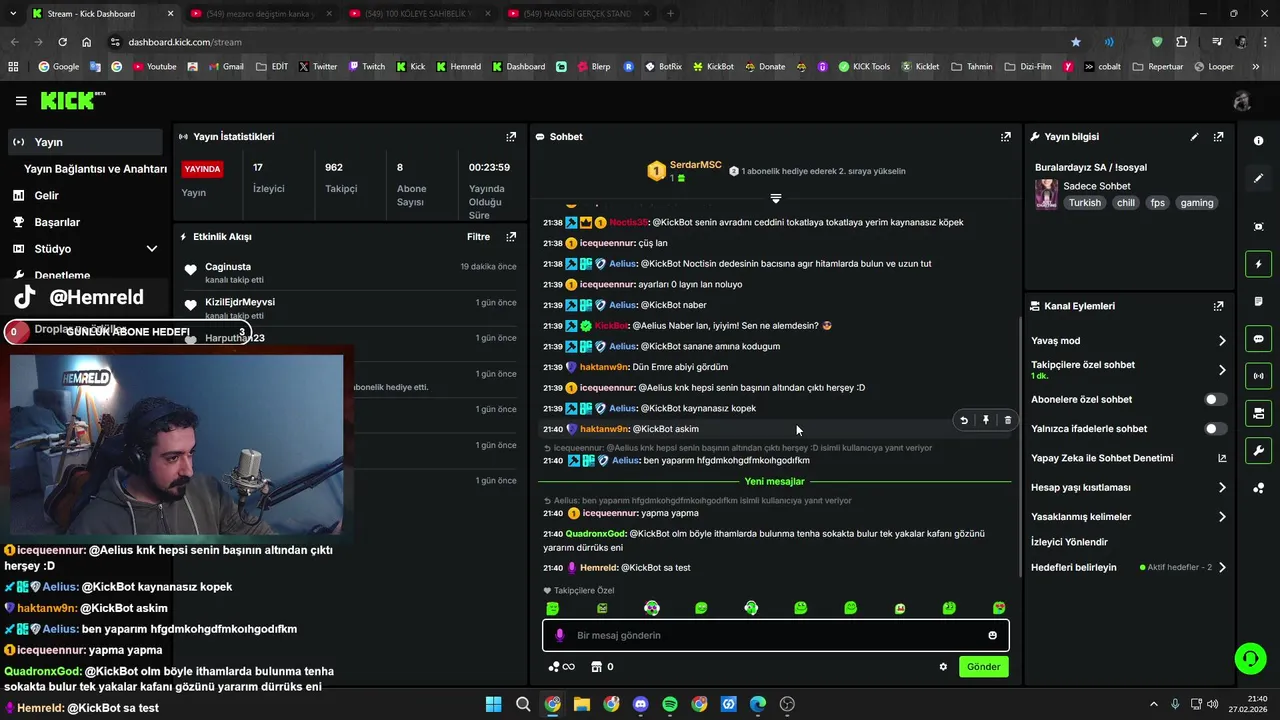Viewport: 1280px width, 720px height.
Task: Click the reply icon on the haktanw9n message
Action: [964, 421]
